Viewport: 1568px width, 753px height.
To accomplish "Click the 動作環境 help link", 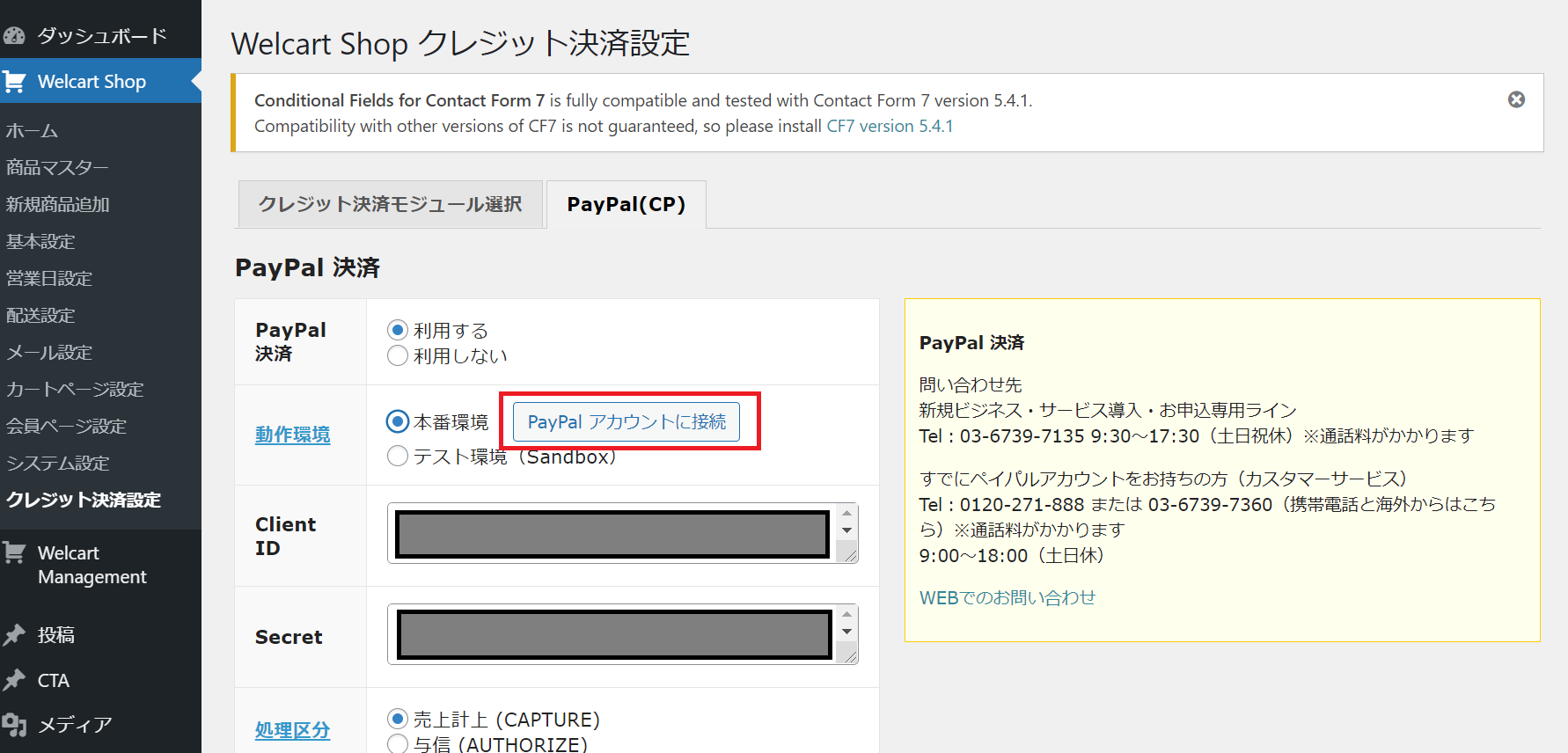I will click(293, 435).
